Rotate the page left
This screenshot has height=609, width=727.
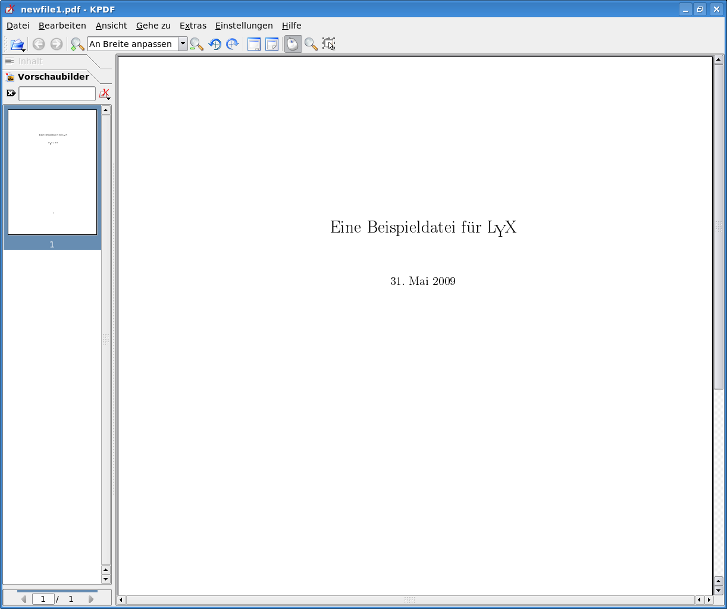tap(215, 44)
